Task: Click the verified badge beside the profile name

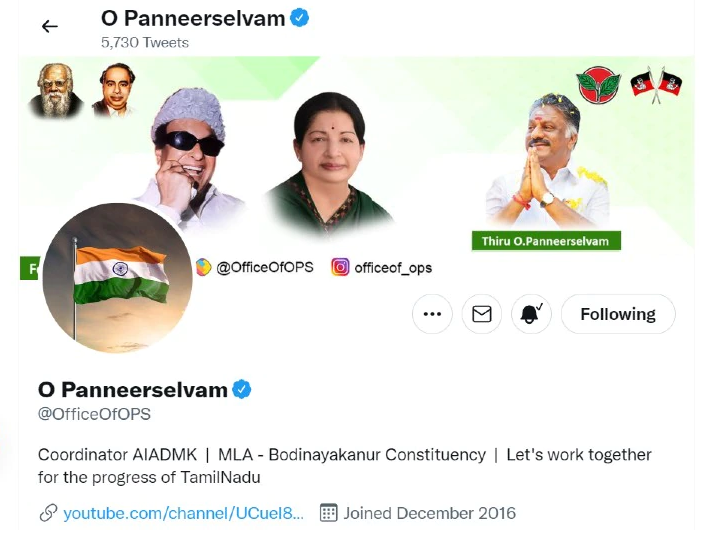Action: click(x=242, y=390)
